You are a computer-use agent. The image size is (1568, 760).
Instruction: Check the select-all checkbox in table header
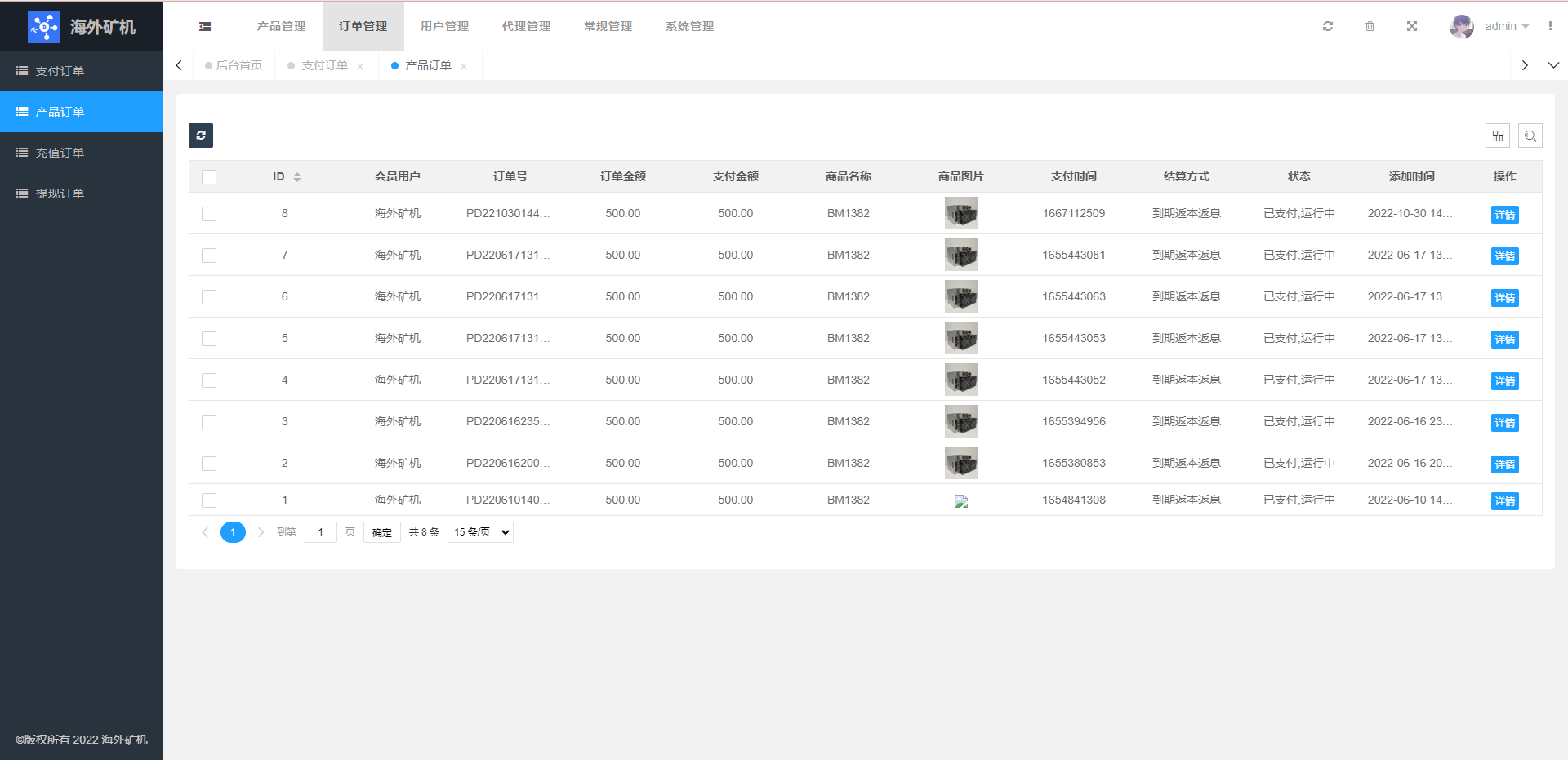coord(209,177)
